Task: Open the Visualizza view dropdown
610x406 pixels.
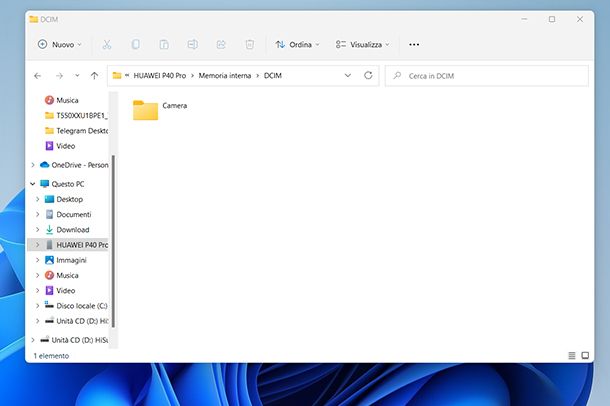Action: [x=362, y=45]
